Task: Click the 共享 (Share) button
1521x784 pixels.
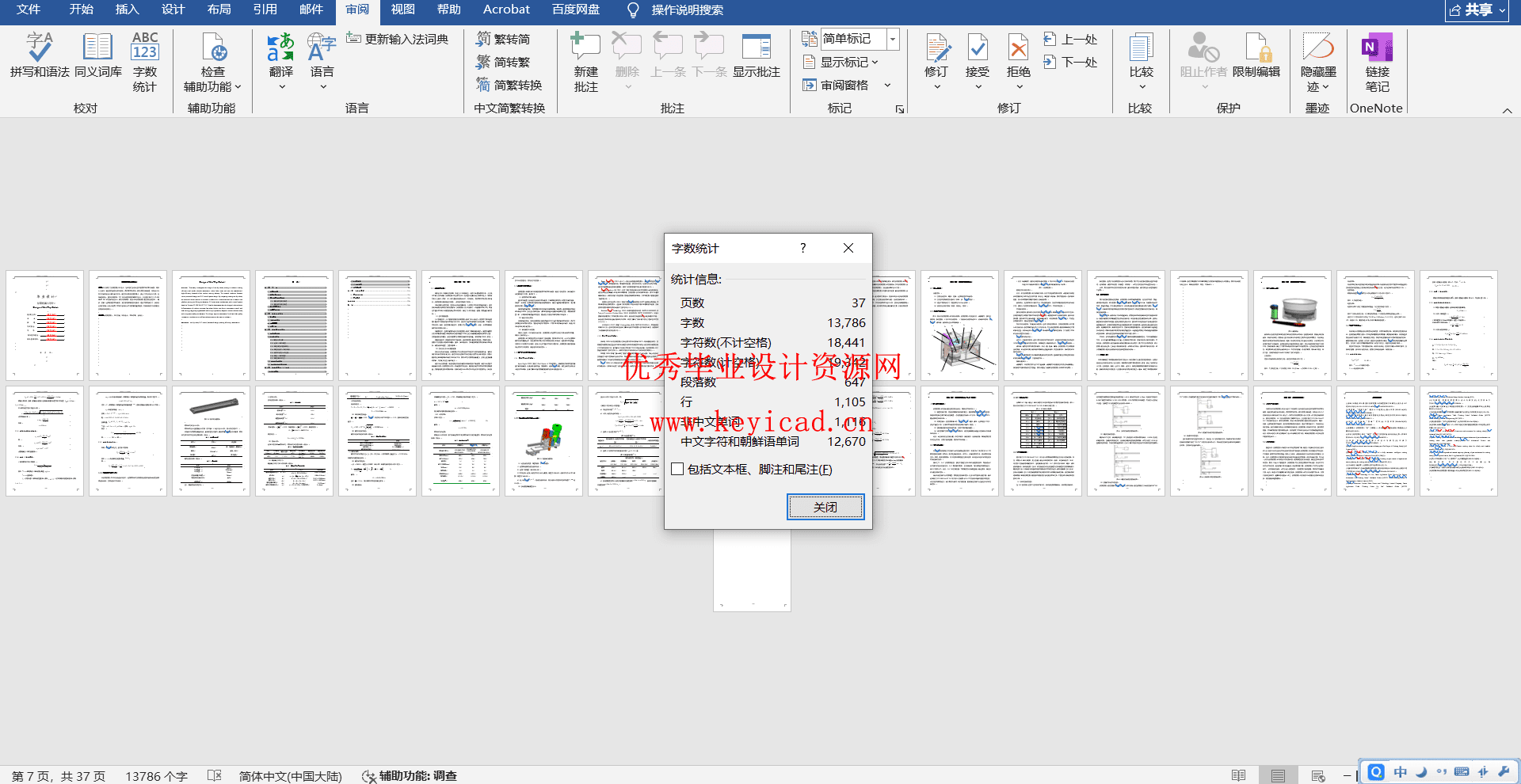Action: tap(1477, 10)
